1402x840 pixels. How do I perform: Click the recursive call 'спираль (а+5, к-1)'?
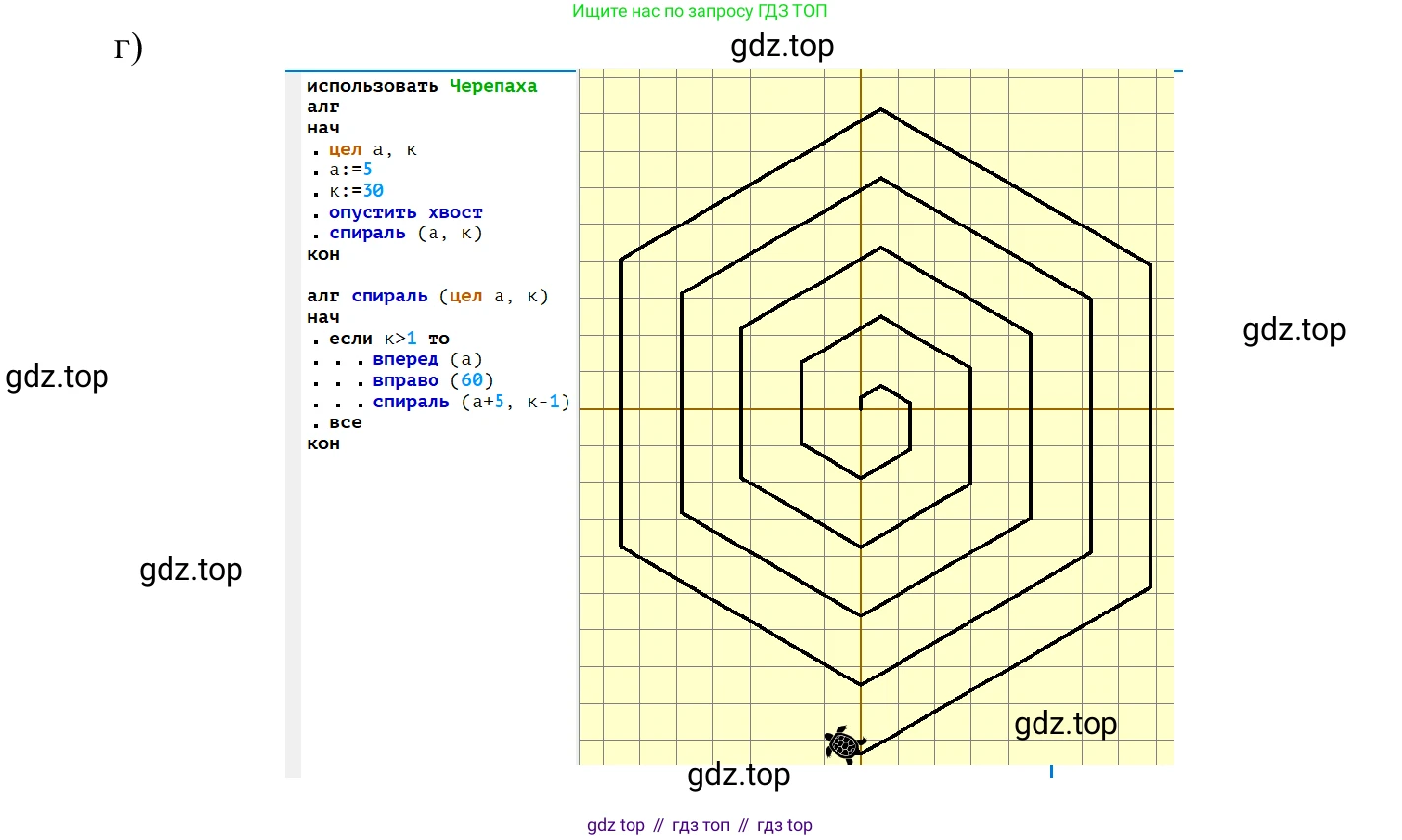pyautogui.click(x=471, y=402)
